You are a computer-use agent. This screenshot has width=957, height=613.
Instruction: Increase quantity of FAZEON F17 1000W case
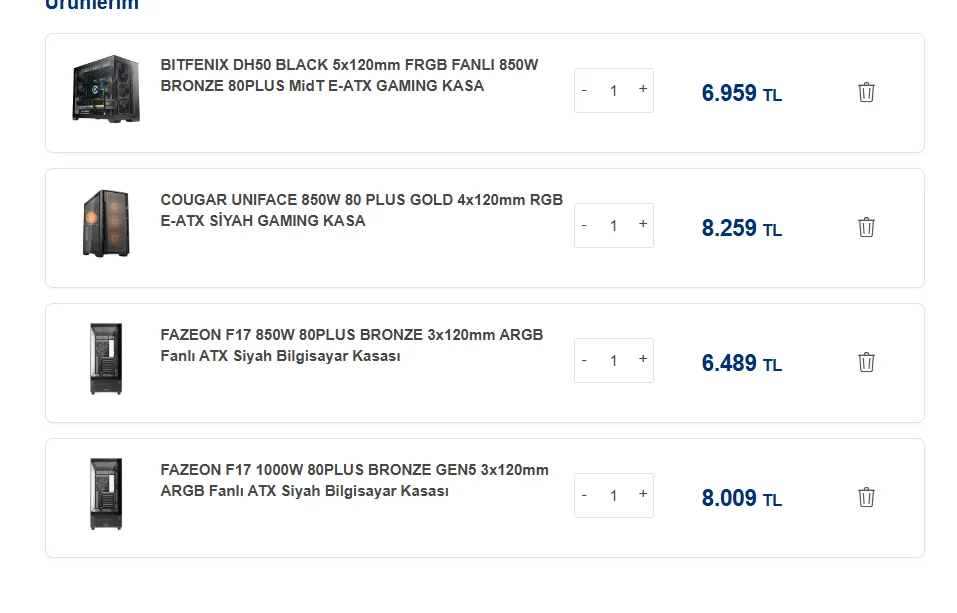coord(643,495)
